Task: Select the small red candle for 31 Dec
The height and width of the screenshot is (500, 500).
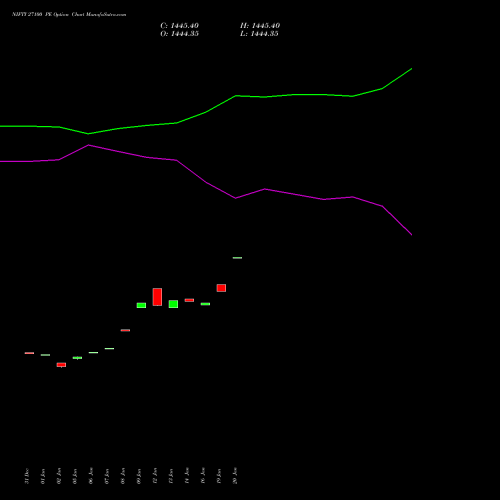Action: coord(29,353)
